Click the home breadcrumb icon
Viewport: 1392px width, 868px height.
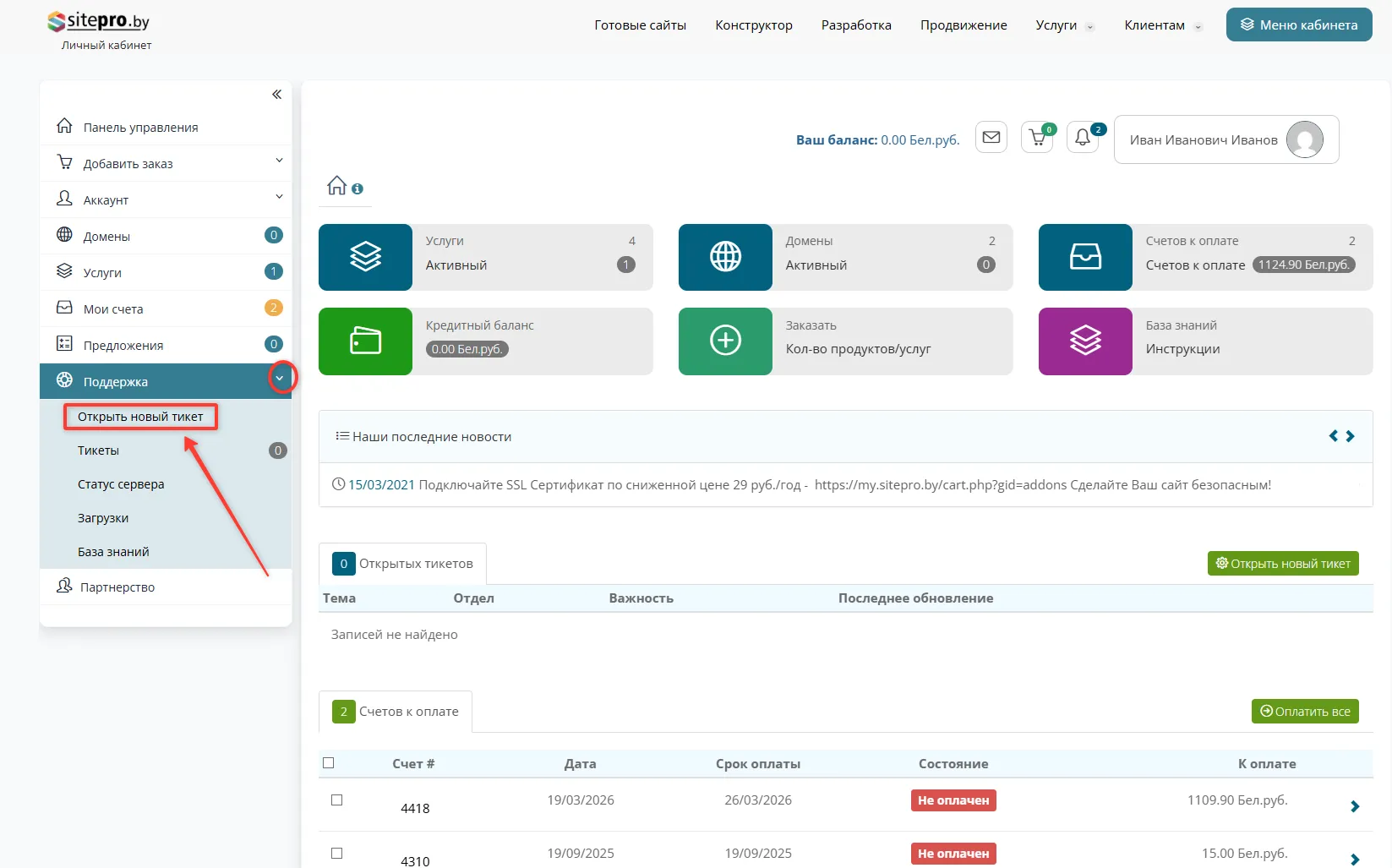(x=337, y=186)
